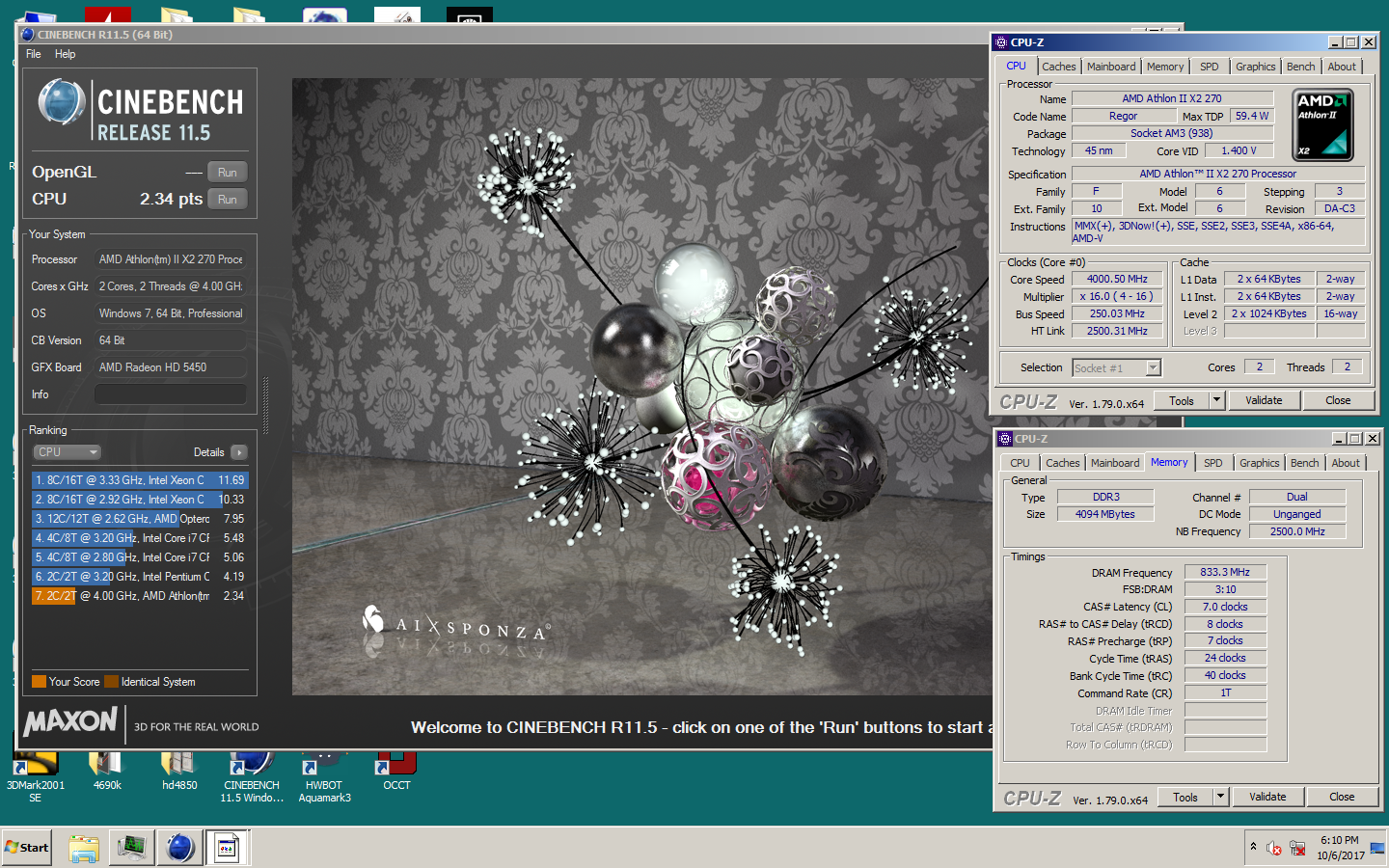Launch OCCT desktop shortcut
1389x868 pixels.
coord(396,773)
